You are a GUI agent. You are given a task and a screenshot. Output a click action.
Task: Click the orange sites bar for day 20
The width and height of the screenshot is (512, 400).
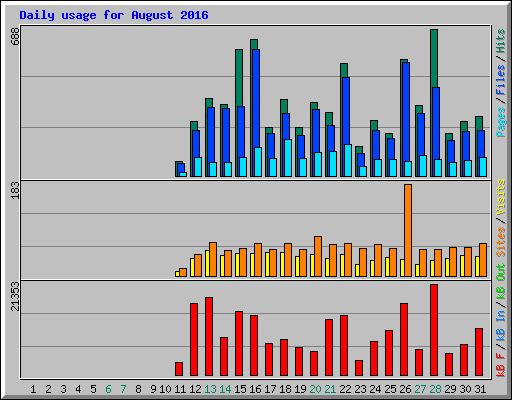318,256
